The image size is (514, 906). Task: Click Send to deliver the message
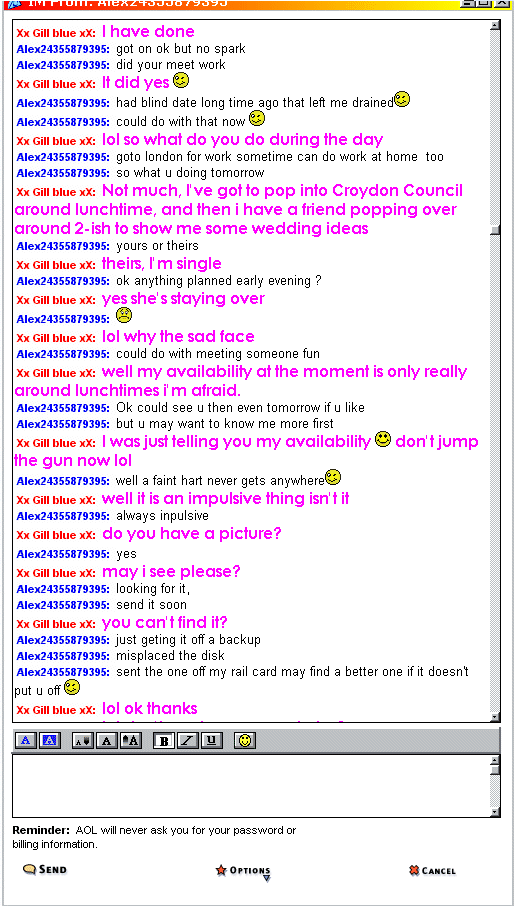click(45, 869)
